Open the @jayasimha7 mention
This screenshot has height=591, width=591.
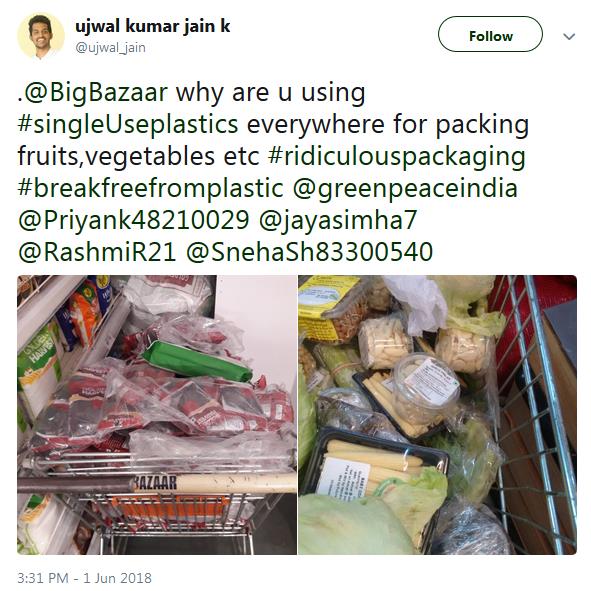click(x=338, y=221)
